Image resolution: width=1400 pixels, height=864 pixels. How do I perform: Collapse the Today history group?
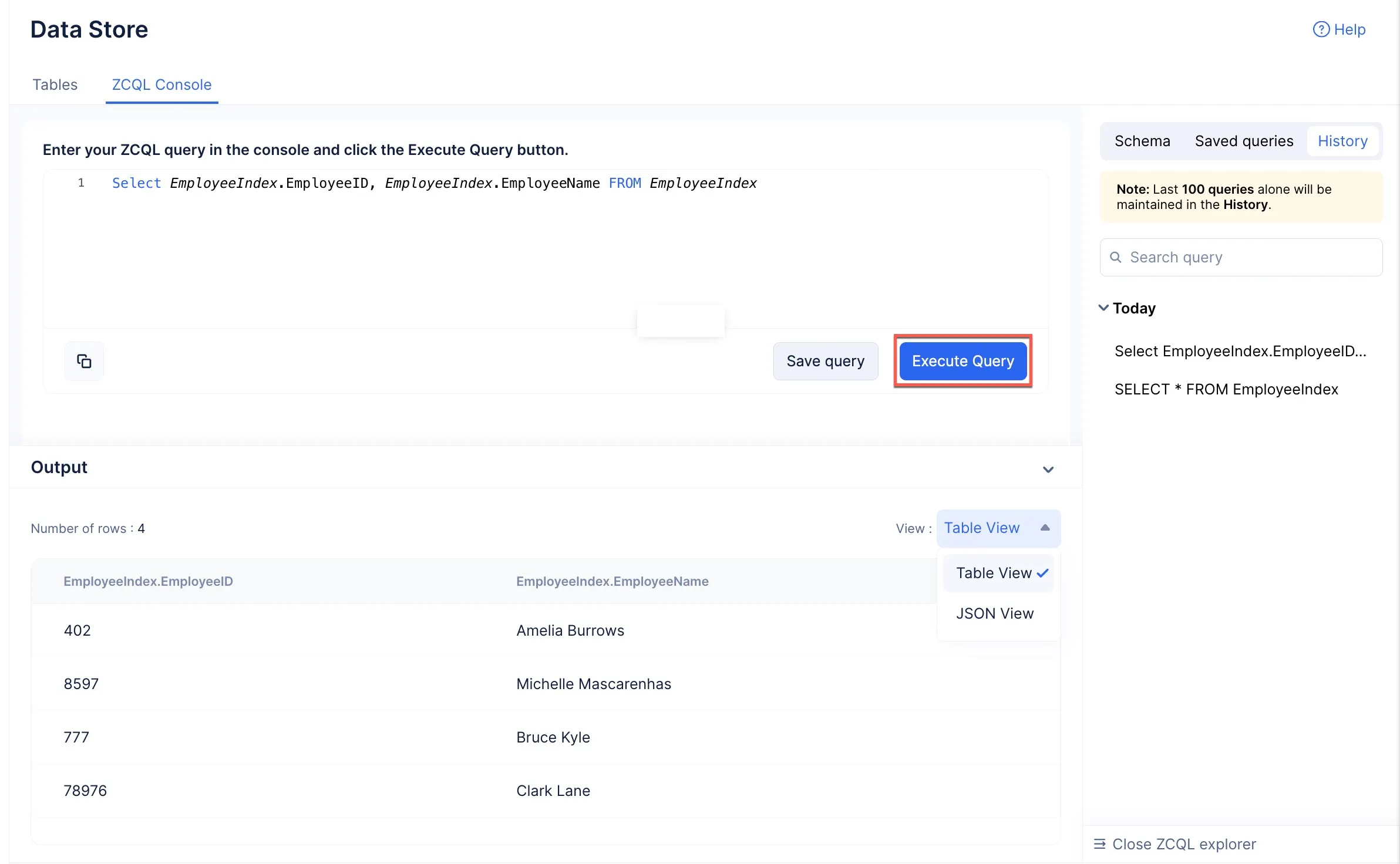1103,308
